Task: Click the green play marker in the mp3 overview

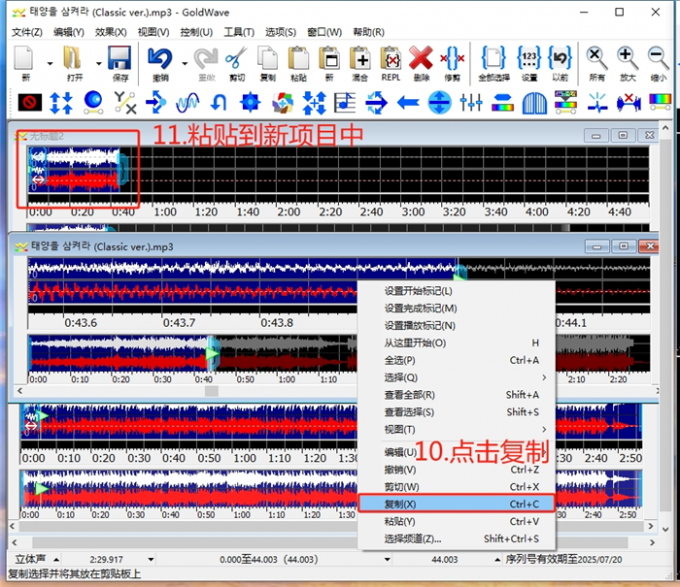Action: tap(212, 354)
